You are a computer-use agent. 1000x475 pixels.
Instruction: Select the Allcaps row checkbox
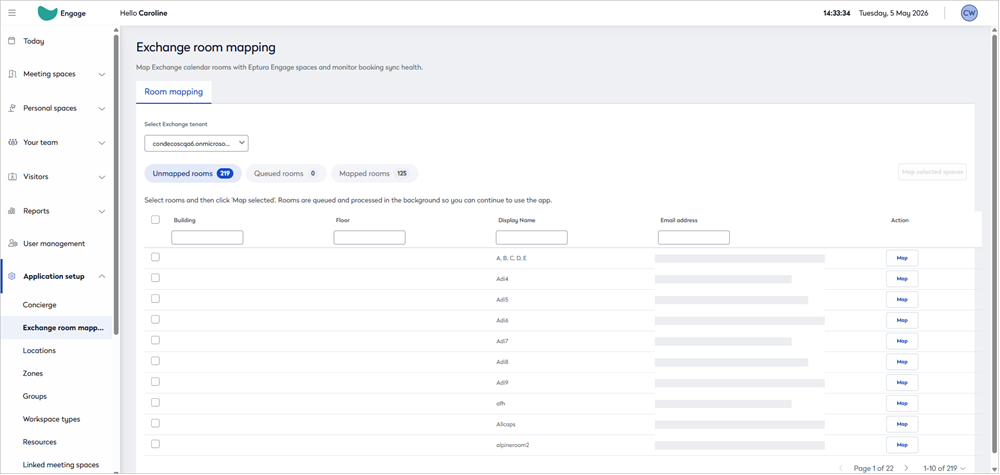[156, 423]
